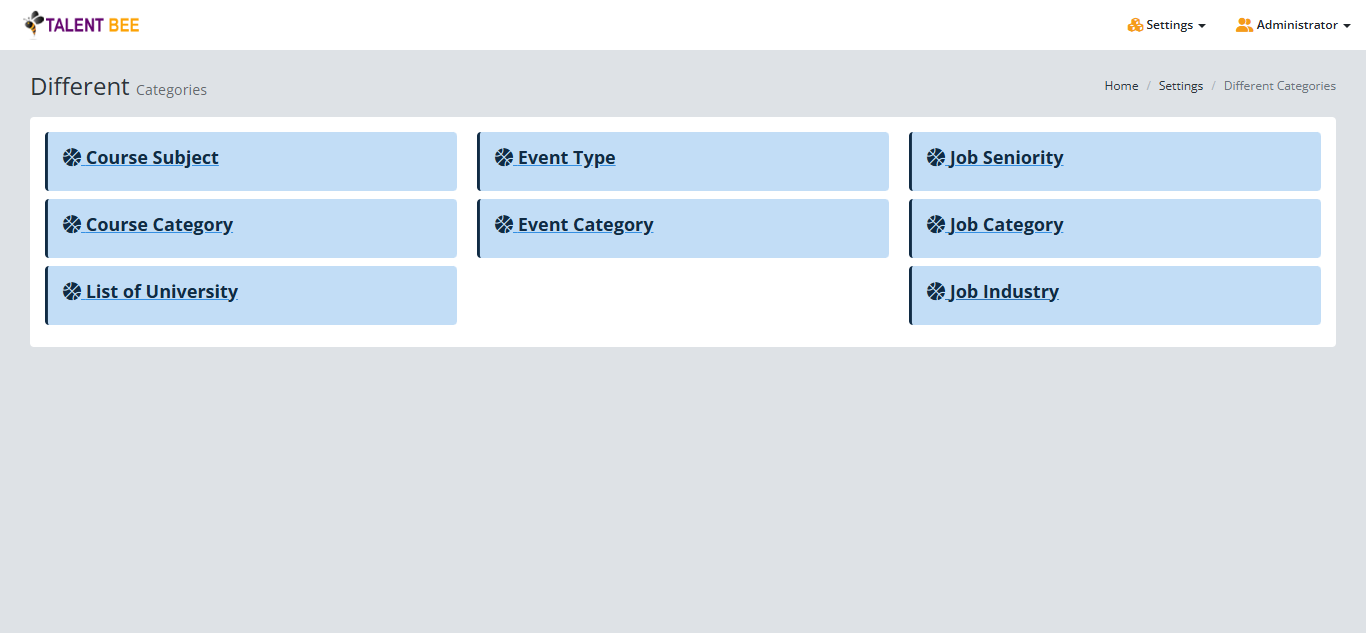Open the Settings dropdown menu

(1167, 24)
